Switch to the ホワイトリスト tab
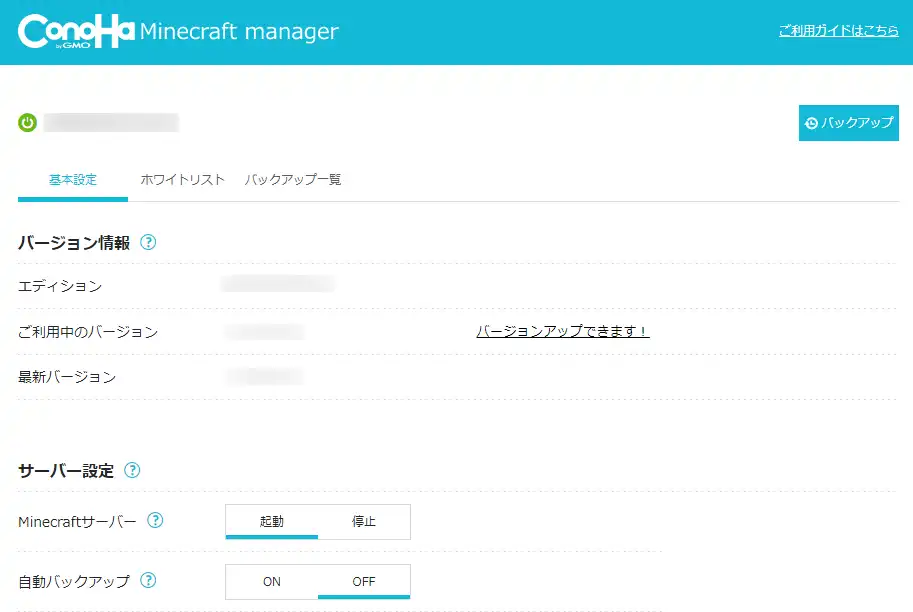The image size is (913, 612). coord(182,179)
